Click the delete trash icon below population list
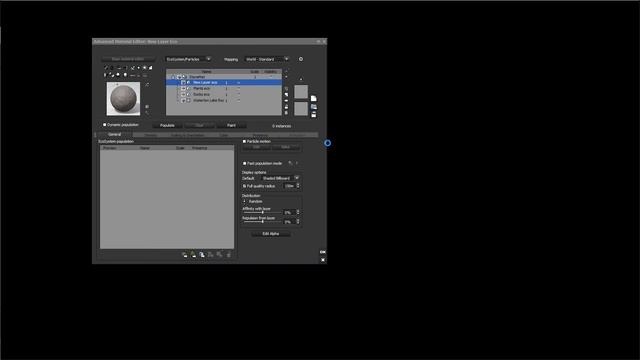This screenshot has height=360, width=640. coord(229,255)
